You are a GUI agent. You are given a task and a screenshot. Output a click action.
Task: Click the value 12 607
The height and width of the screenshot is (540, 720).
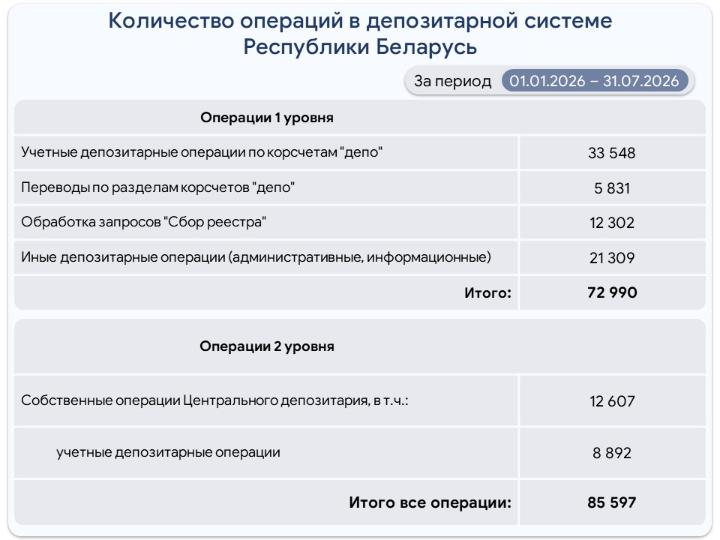pyautogui.click(x=612, y=401)
